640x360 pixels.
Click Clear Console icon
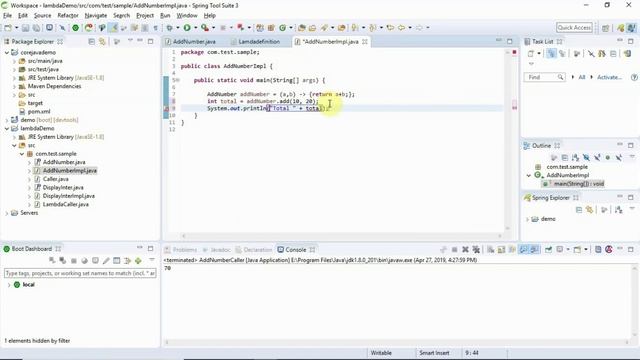tap(491, 249)
